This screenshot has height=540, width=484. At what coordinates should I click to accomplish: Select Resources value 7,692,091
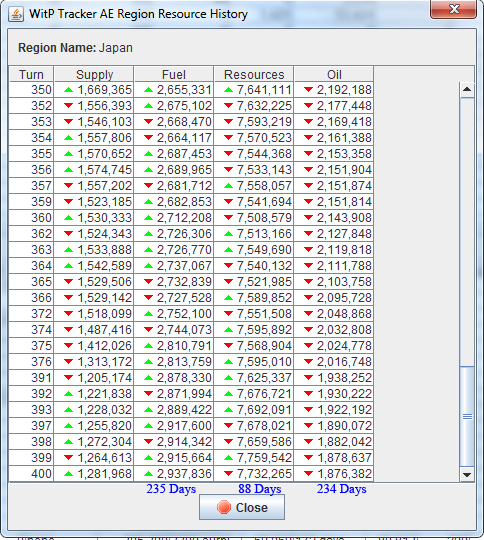tap(254, 410)
